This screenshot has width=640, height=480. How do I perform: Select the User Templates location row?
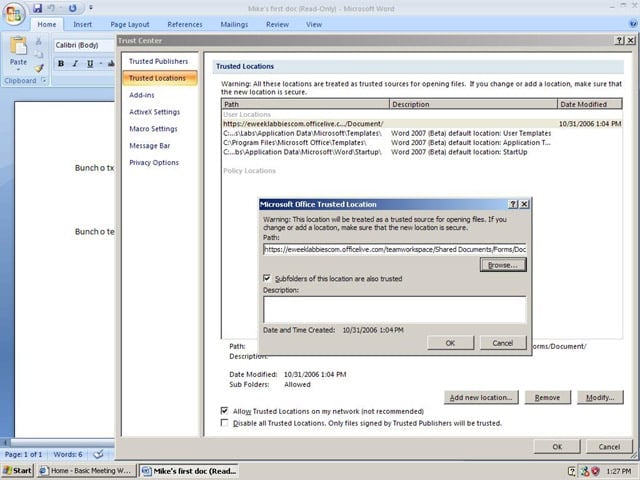tap(422, 133)
